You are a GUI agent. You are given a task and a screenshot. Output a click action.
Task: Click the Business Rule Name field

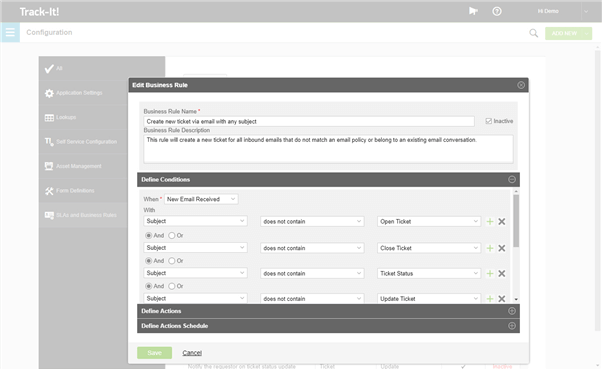[x=309, y=121]
